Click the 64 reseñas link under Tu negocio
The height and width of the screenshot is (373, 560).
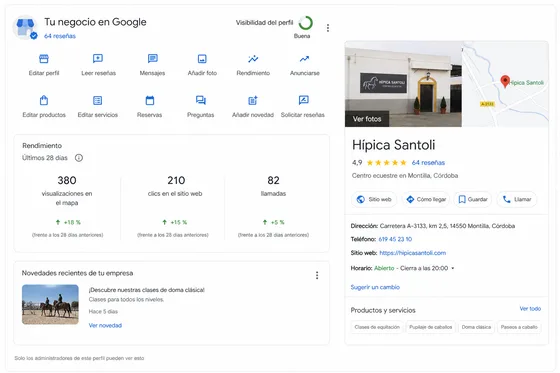point(60,36)
